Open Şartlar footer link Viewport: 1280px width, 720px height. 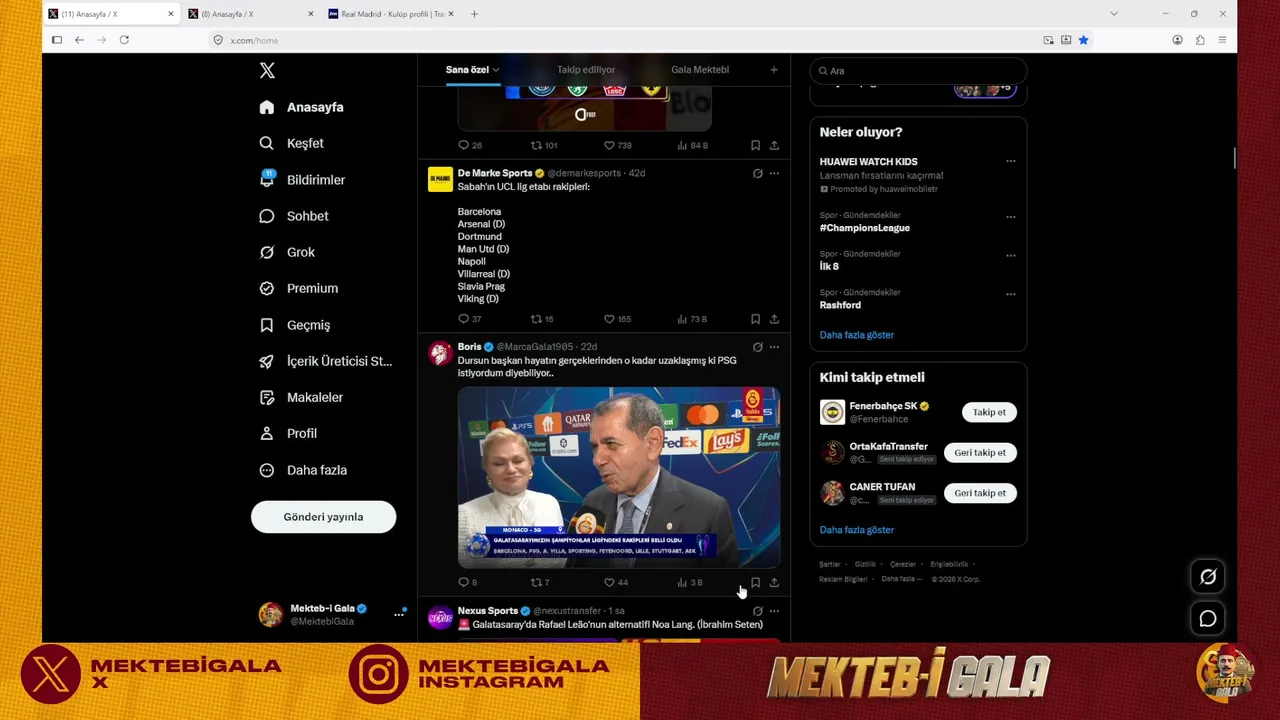pyautogui.click(x=830, y=565)
